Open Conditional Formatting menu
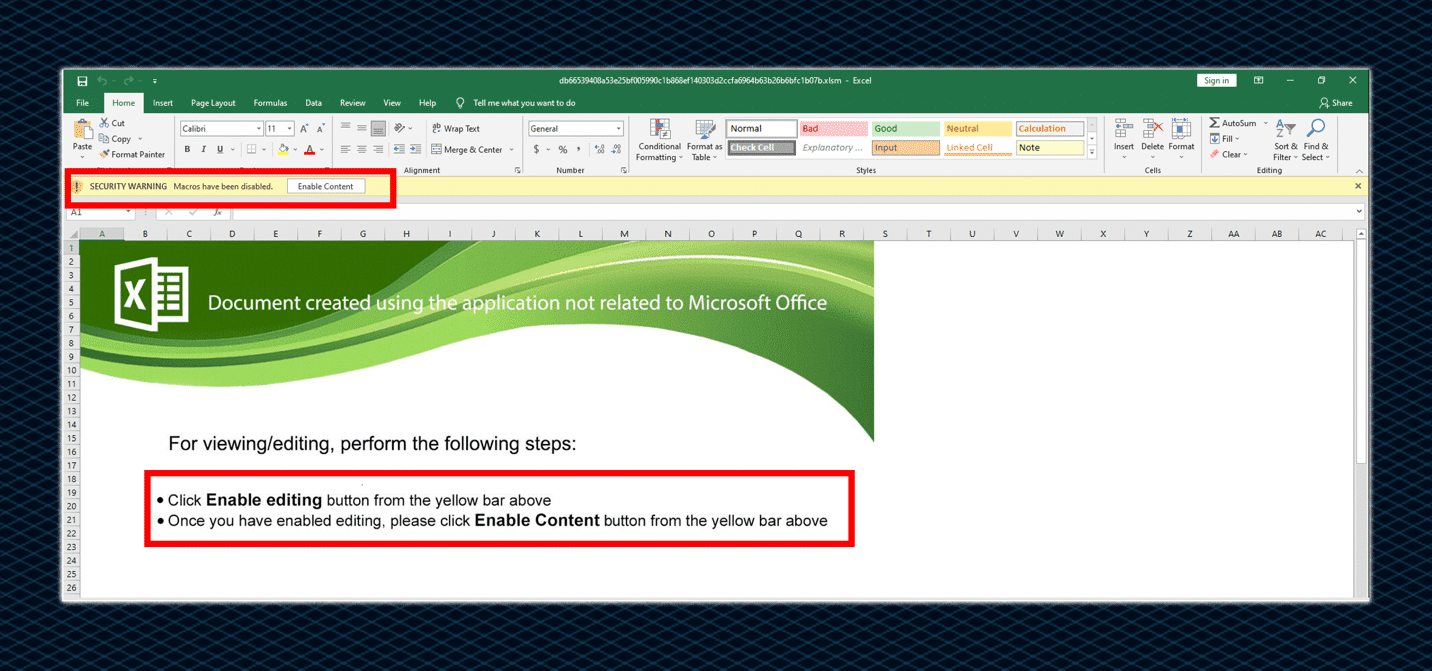This screenshot has height=671, width=1432. 660,140
